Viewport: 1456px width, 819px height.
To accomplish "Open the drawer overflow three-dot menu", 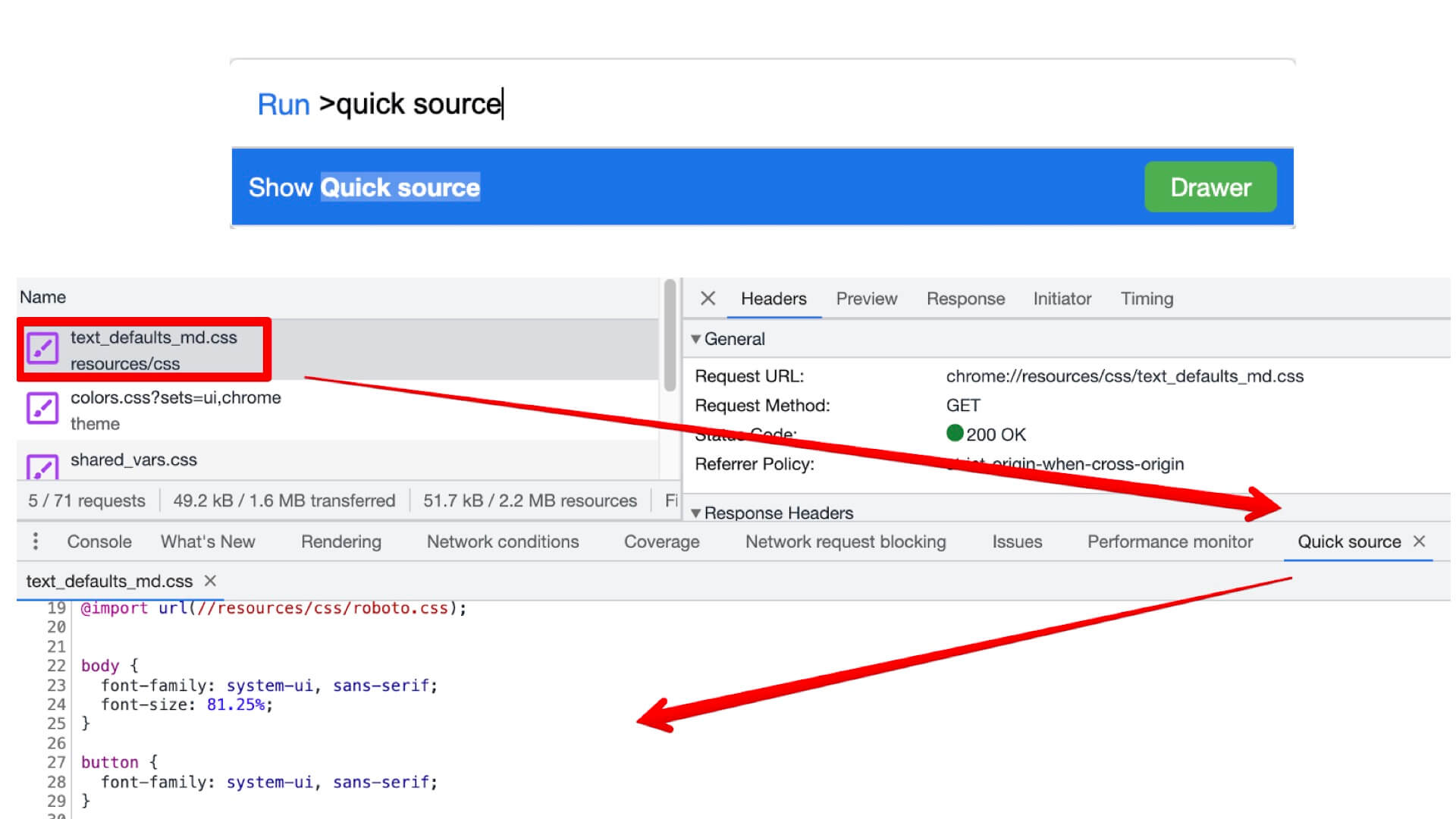I will coord(35,541).
